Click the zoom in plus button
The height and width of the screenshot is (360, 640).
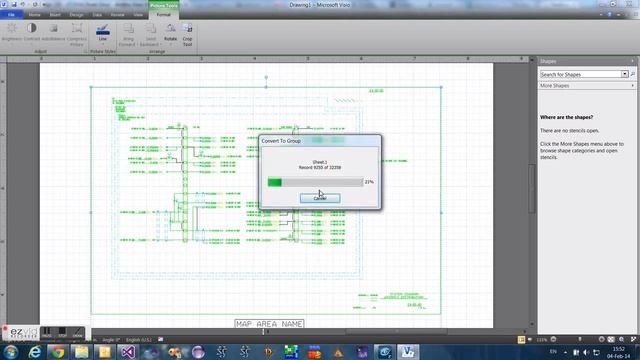pyautogui.click(x=601, y=340)
